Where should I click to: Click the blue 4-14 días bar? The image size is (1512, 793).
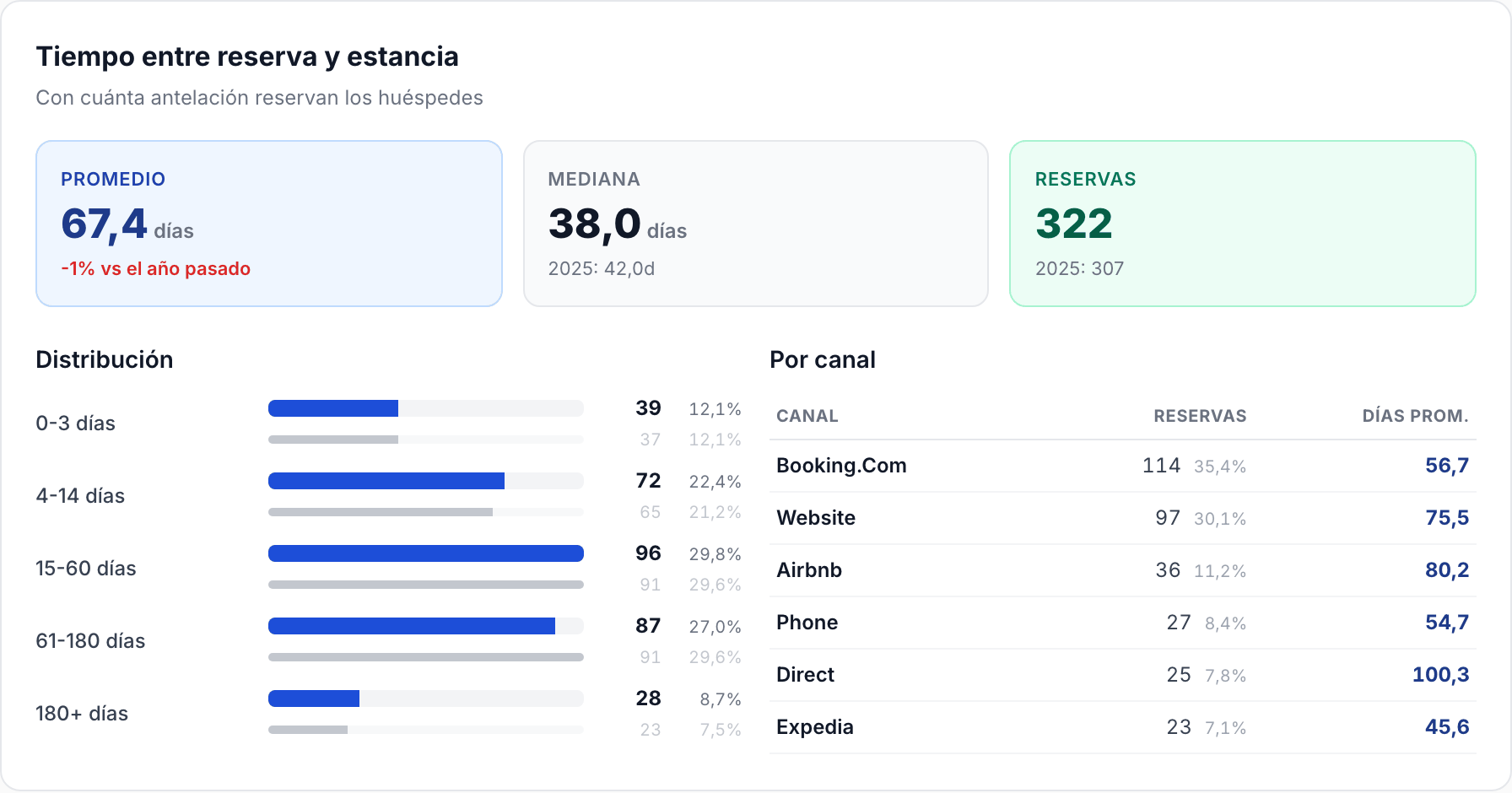point(386,481)
